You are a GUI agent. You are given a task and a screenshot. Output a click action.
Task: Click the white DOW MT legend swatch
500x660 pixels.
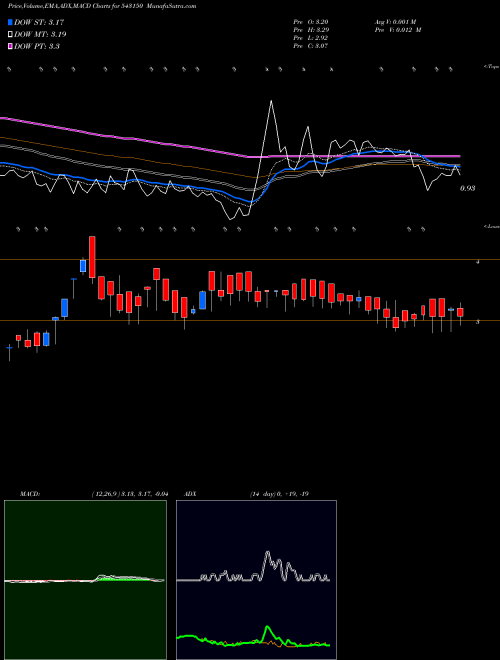pos(11,35)
